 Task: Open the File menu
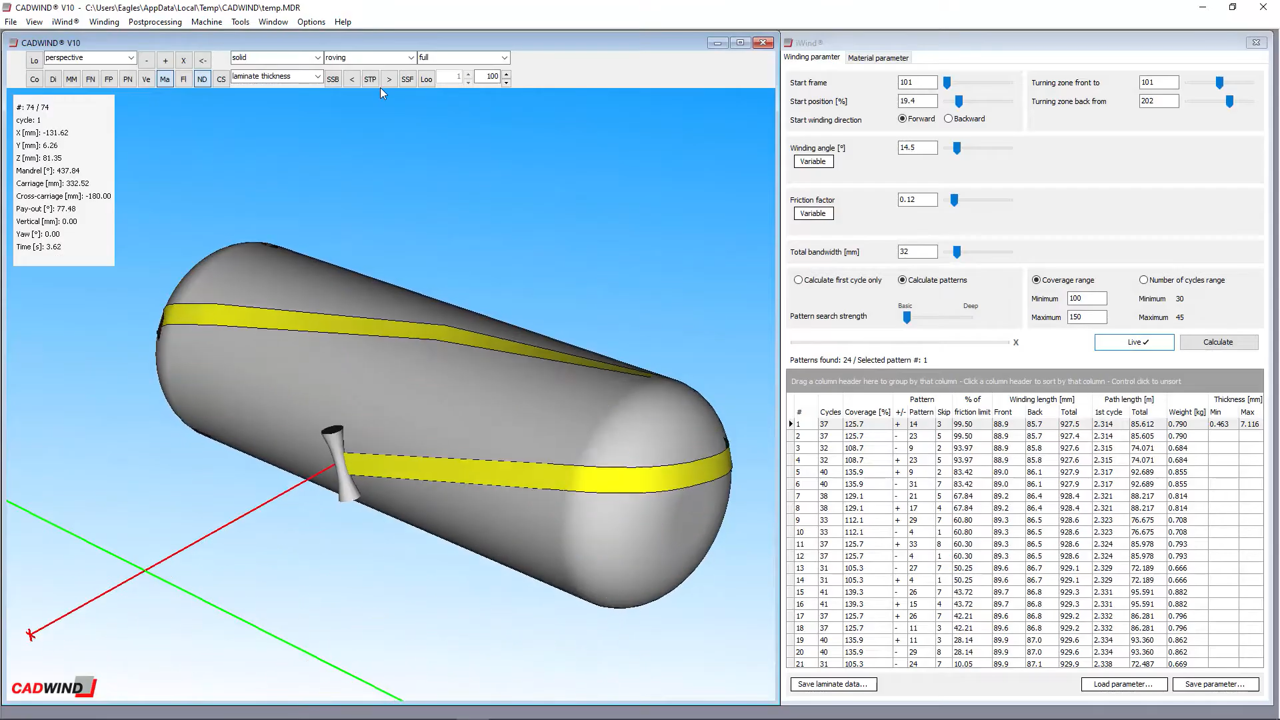pos(11,22)
